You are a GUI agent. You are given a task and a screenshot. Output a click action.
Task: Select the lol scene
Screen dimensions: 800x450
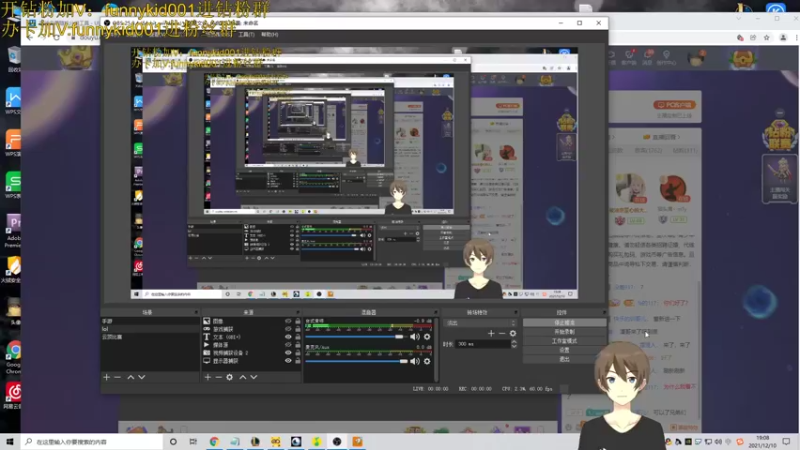pyautogui.click(x=151, y=329)
